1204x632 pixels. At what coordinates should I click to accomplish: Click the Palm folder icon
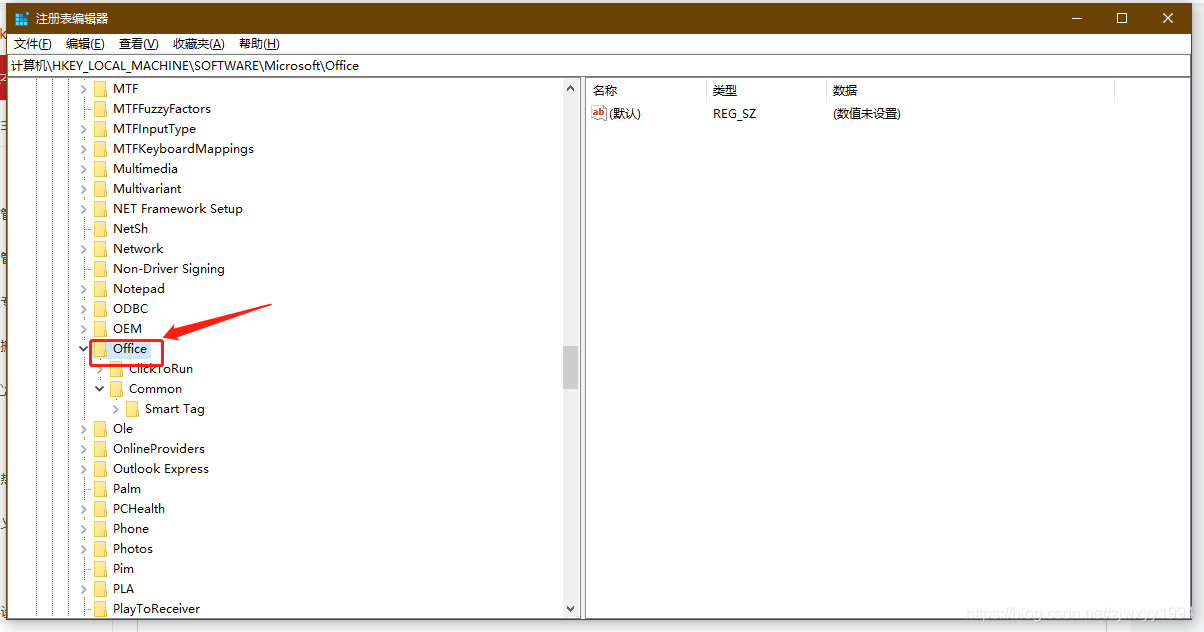[x=100, y=489]
